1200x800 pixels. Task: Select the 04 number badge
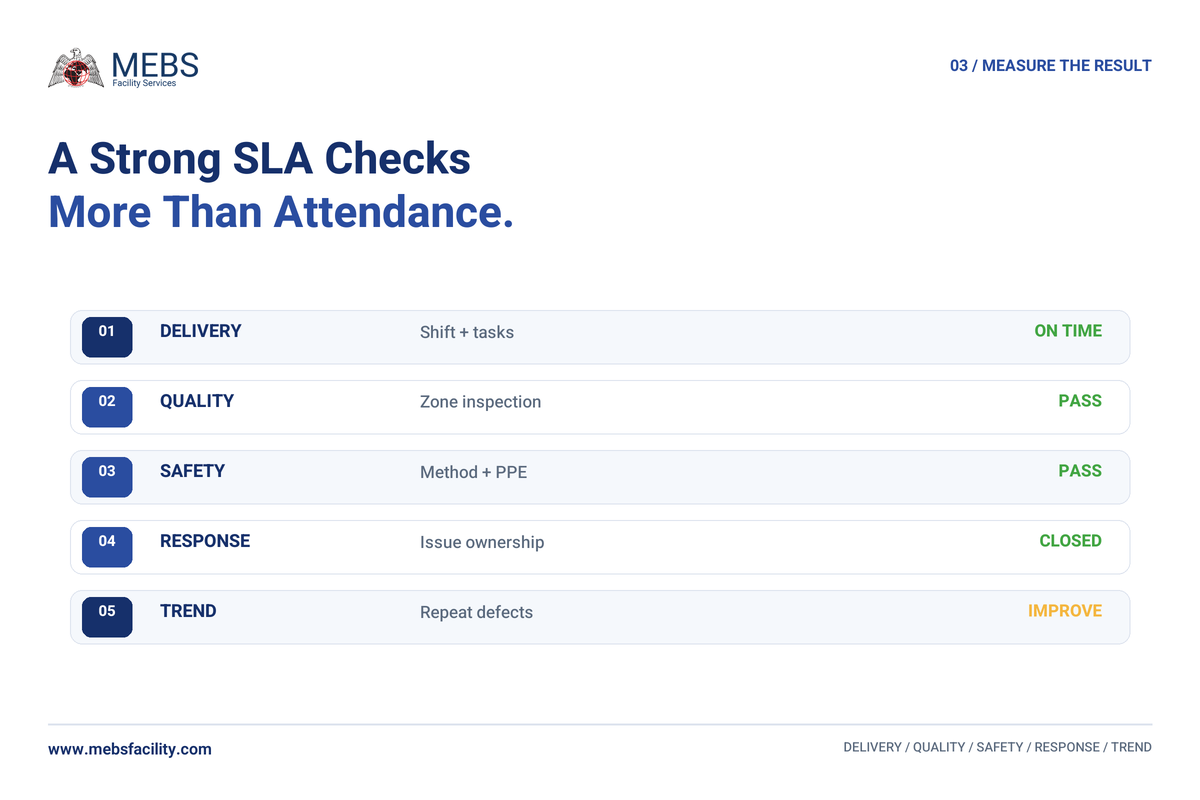pos(107,547)
